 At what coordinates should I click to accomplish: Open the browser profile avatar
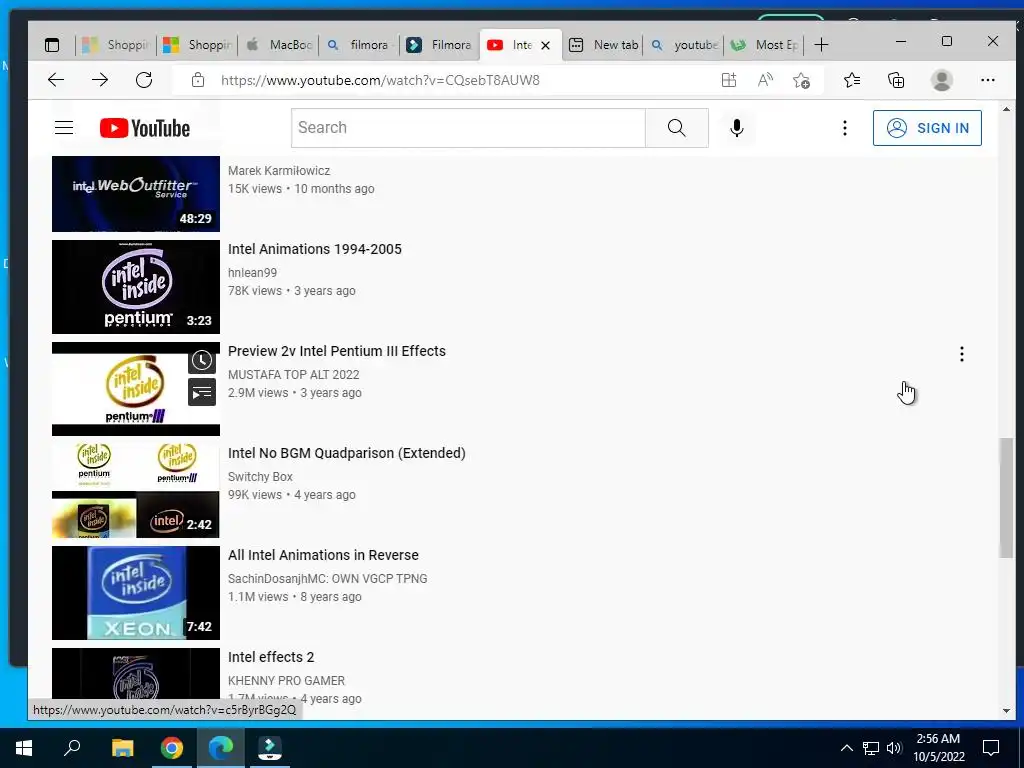(x=942, y=80)
